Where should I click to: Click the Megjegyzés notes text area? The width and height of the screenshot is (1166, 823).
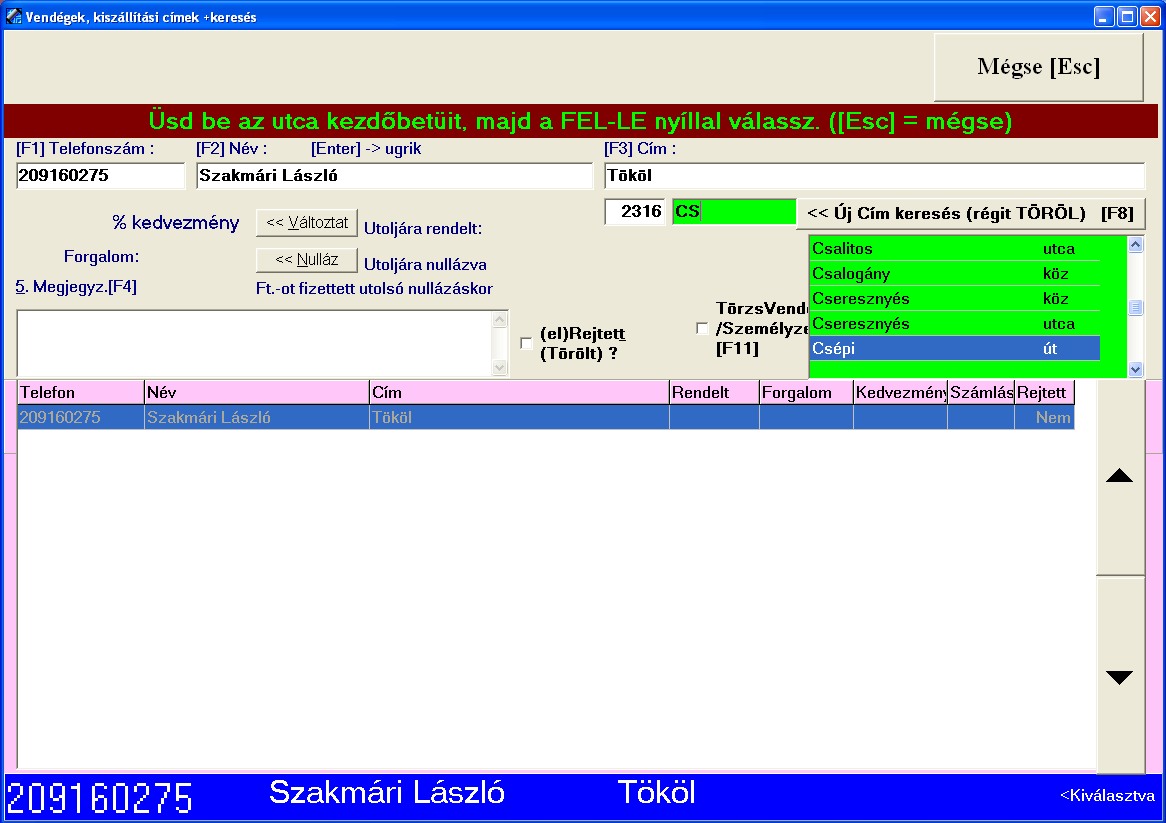(254, 343)
